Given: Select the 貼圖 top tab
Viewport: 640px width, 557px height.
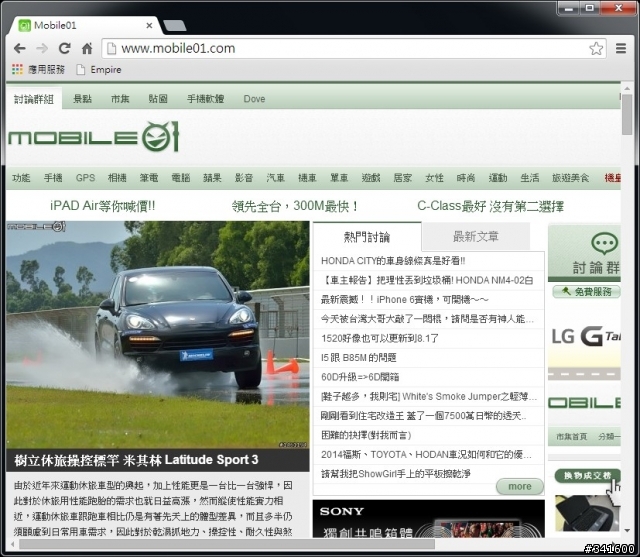Looking at the screenshot, I should click(x=158, y=99).
